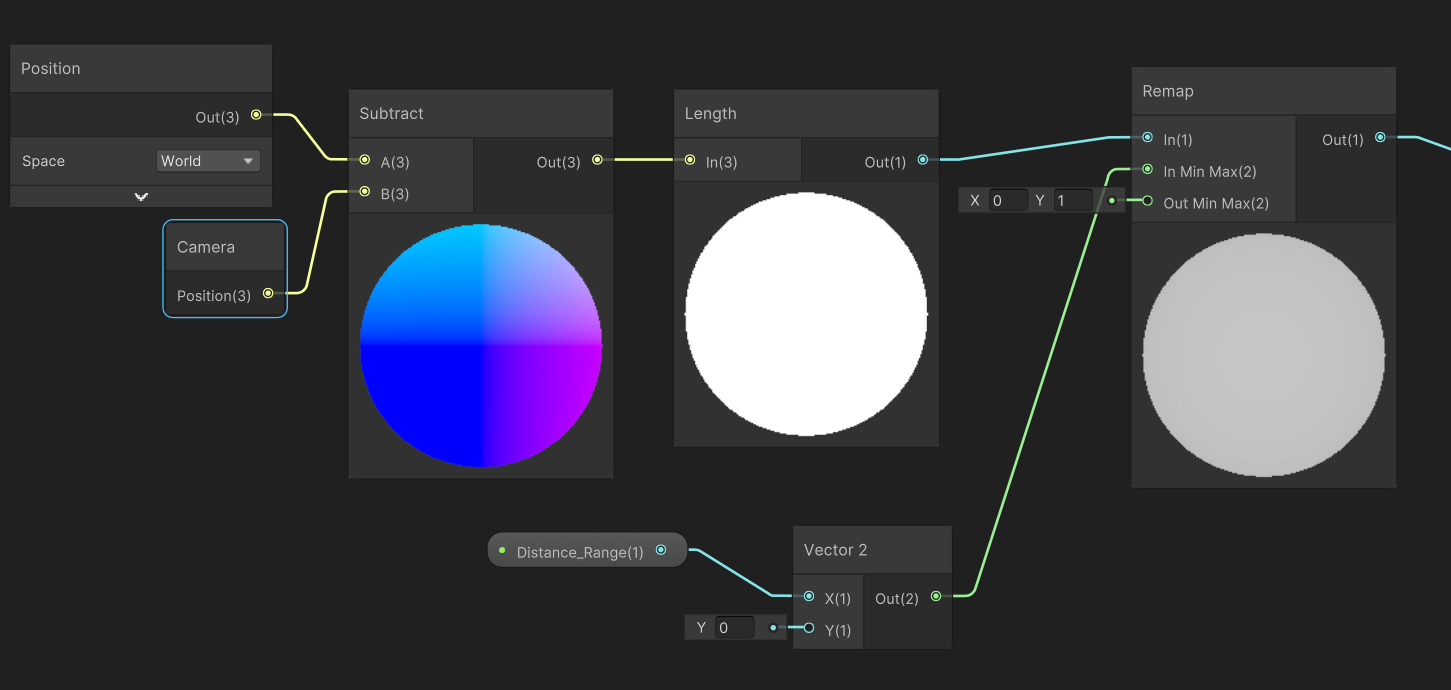Open the Space dropdown set to World

(x=208, y=161)
